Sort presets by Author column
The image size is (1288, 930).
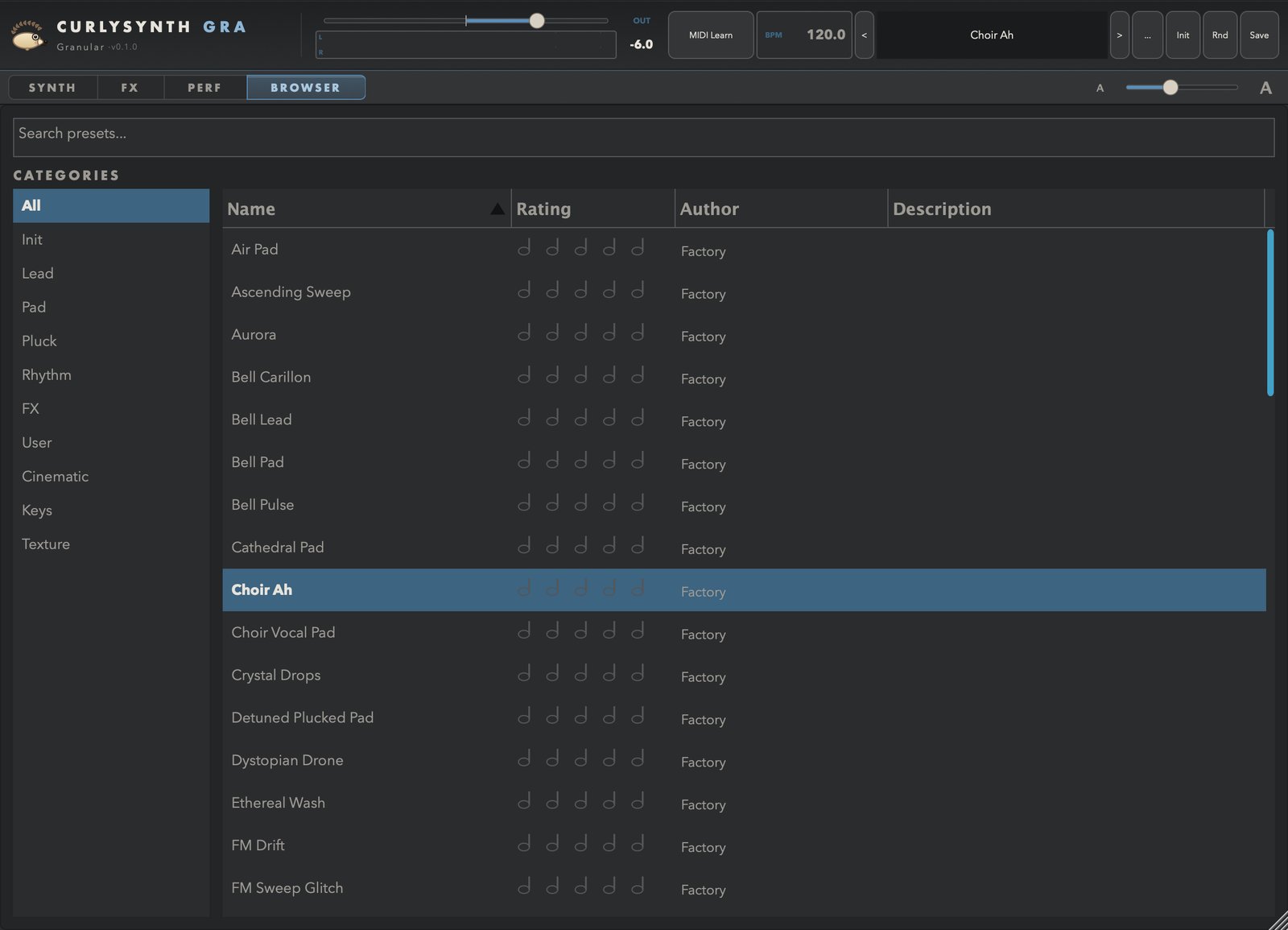tap(781, 209)
